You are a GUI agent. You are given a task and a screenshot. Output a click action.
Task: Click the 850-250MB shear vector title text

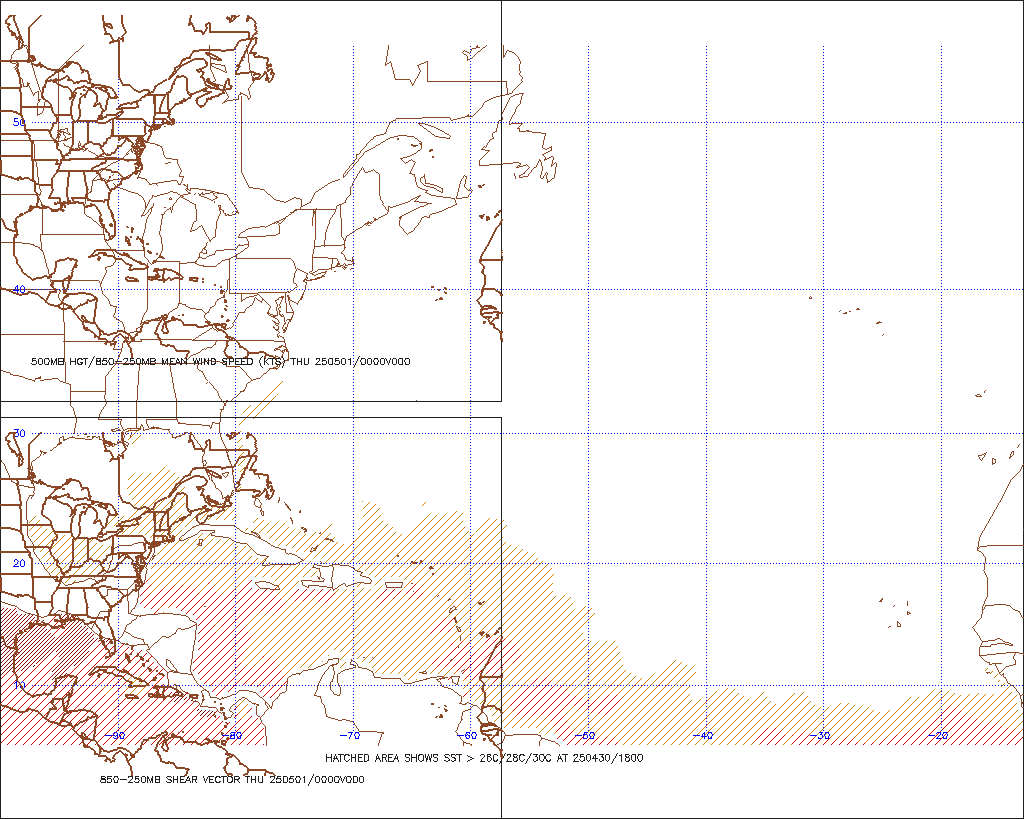pos(232,779)
